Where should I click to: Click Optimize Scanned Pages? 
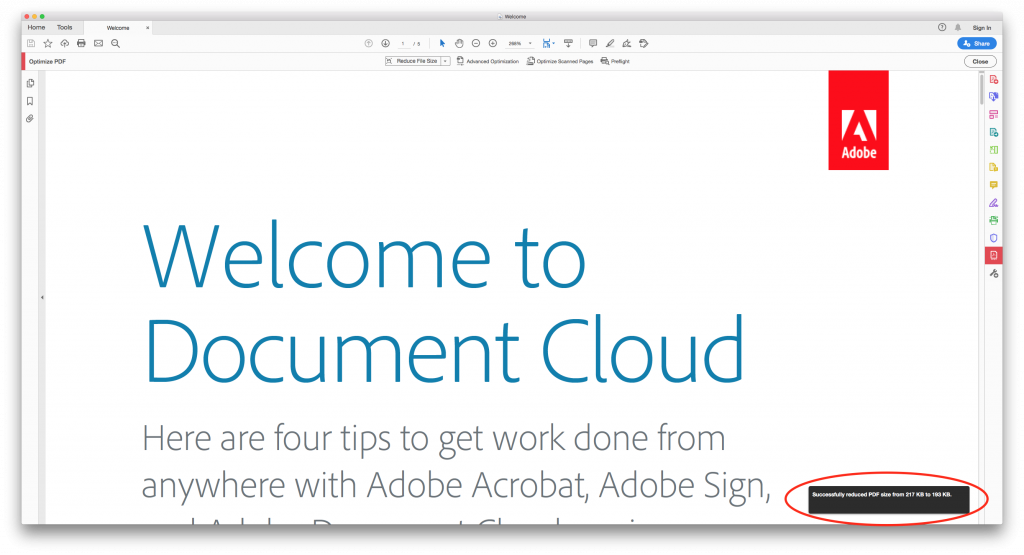coord(560,61)
